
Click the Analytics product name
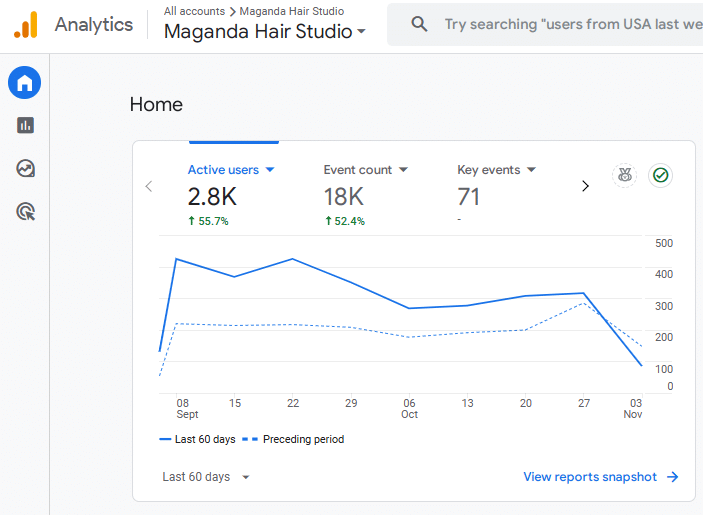[x=94, y=24]
